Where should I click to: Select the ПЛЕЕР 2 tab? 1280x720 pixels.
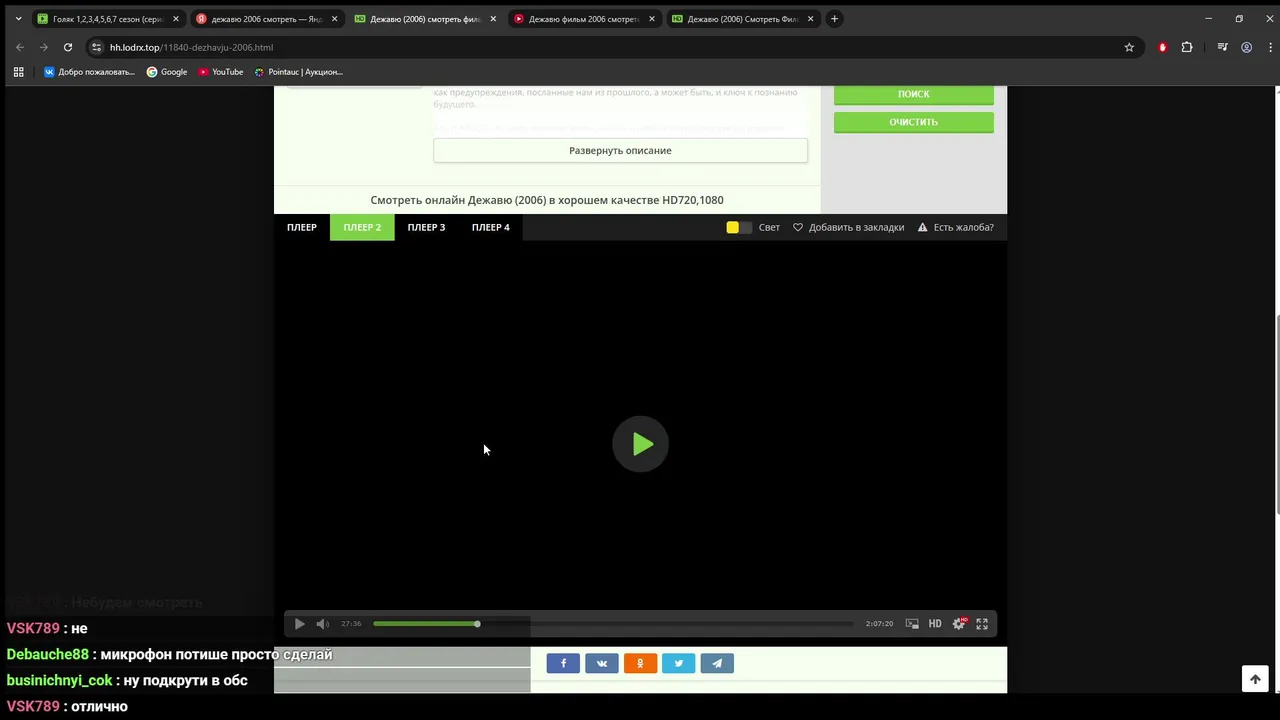[x=362, y=227]
